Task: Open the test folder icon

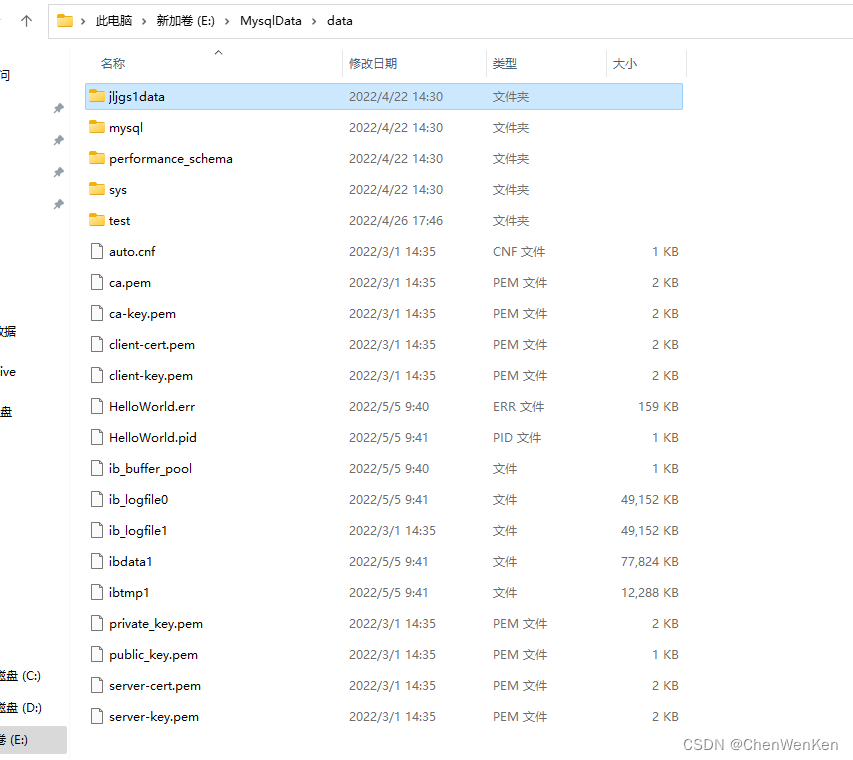Action: 97,220
